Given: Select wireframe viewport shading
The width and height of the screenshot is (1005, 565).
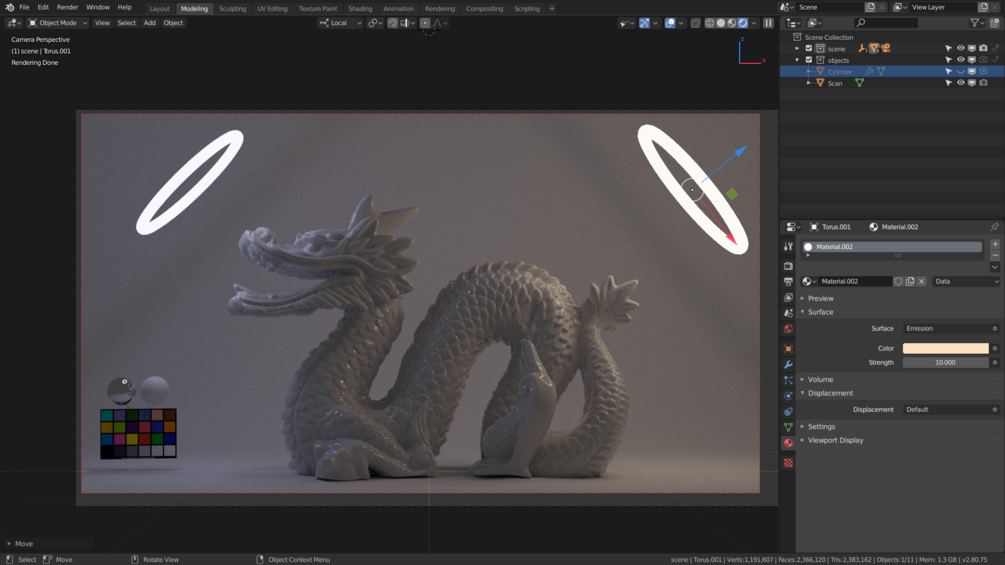Looking at the screenshot, I should [x=710, y=23].
